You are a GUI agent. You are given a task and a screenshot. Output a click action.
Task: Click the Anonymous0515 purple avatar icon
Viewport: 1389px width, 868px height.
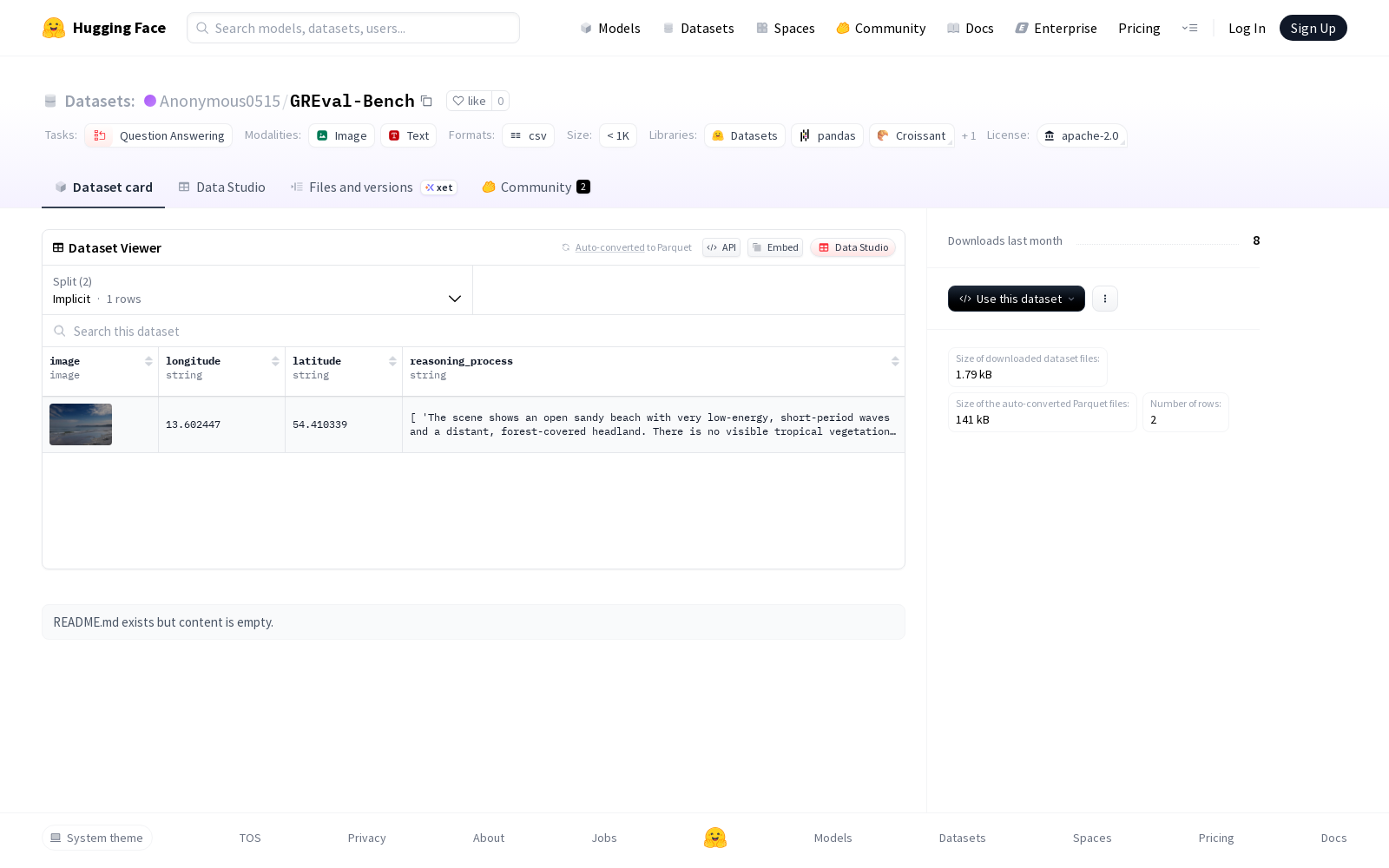coord(150,101)
